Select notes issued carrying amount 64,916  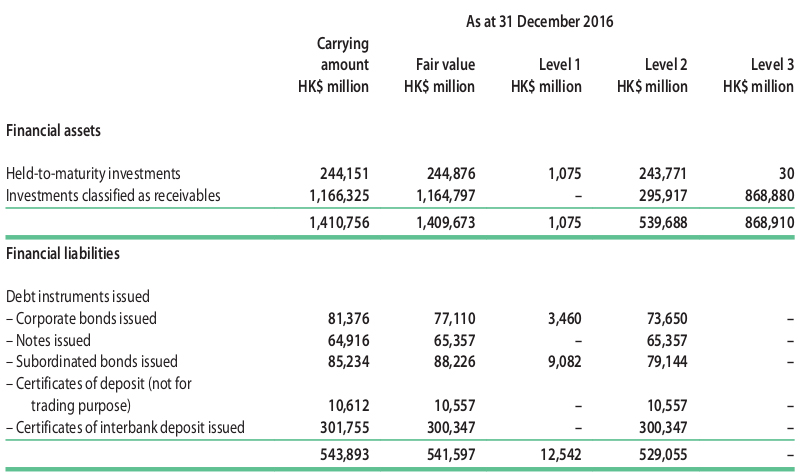coord(348,341)
